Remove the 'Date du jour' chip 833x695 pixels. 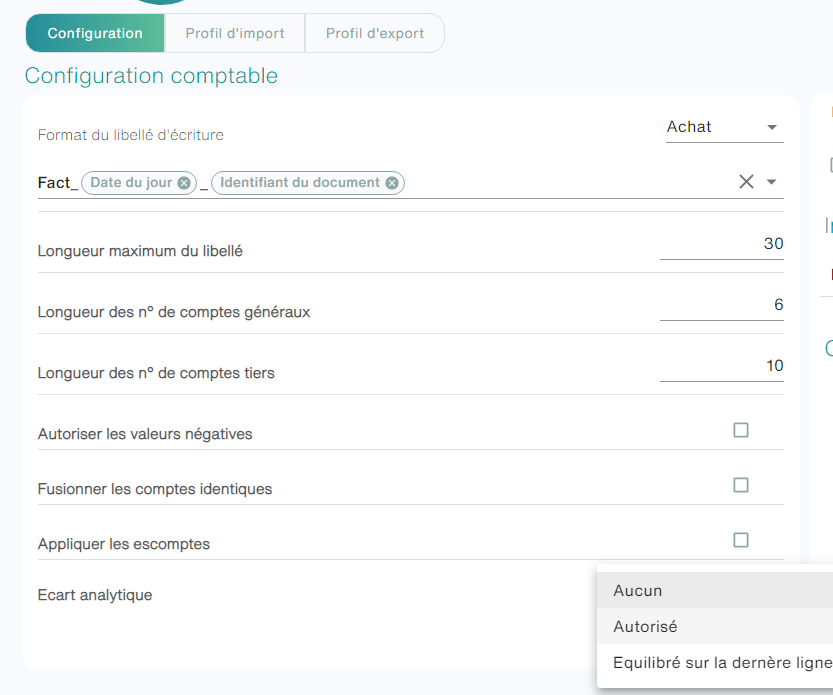[x=184, y=183]
